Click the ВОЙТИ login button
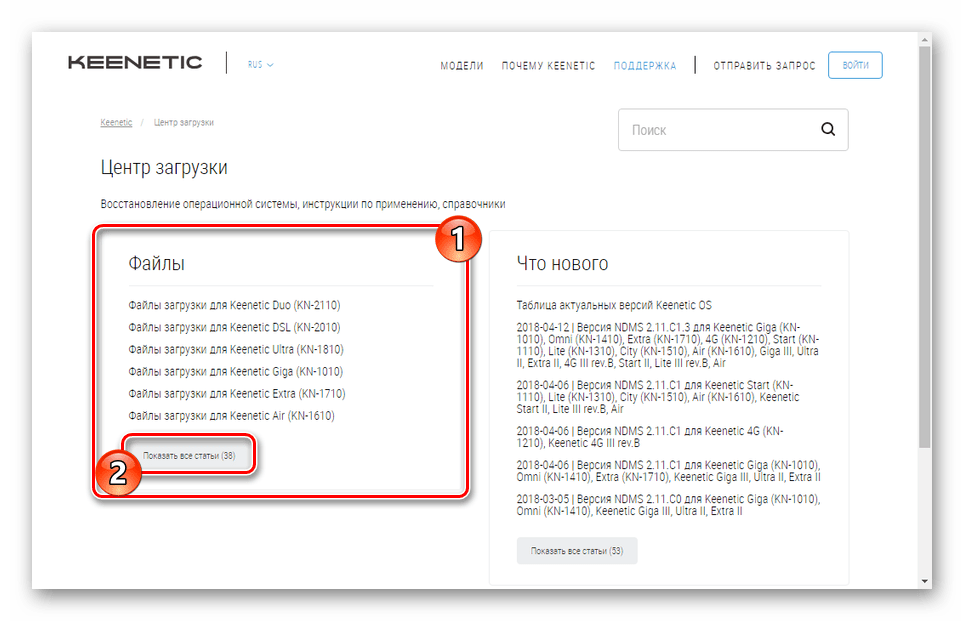964x621 pixels. click(x=855, y=65)
